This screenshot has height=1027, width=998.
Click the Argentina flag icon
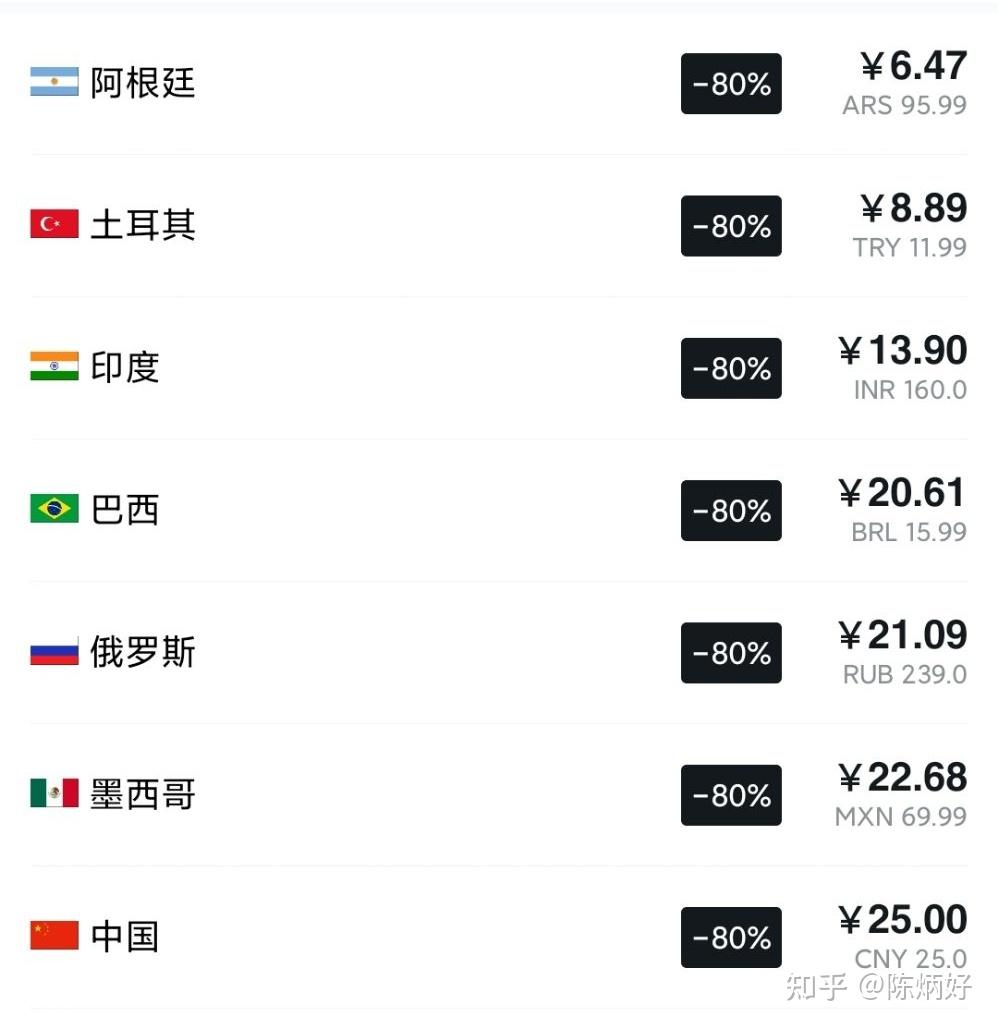[x=54, y=82]
